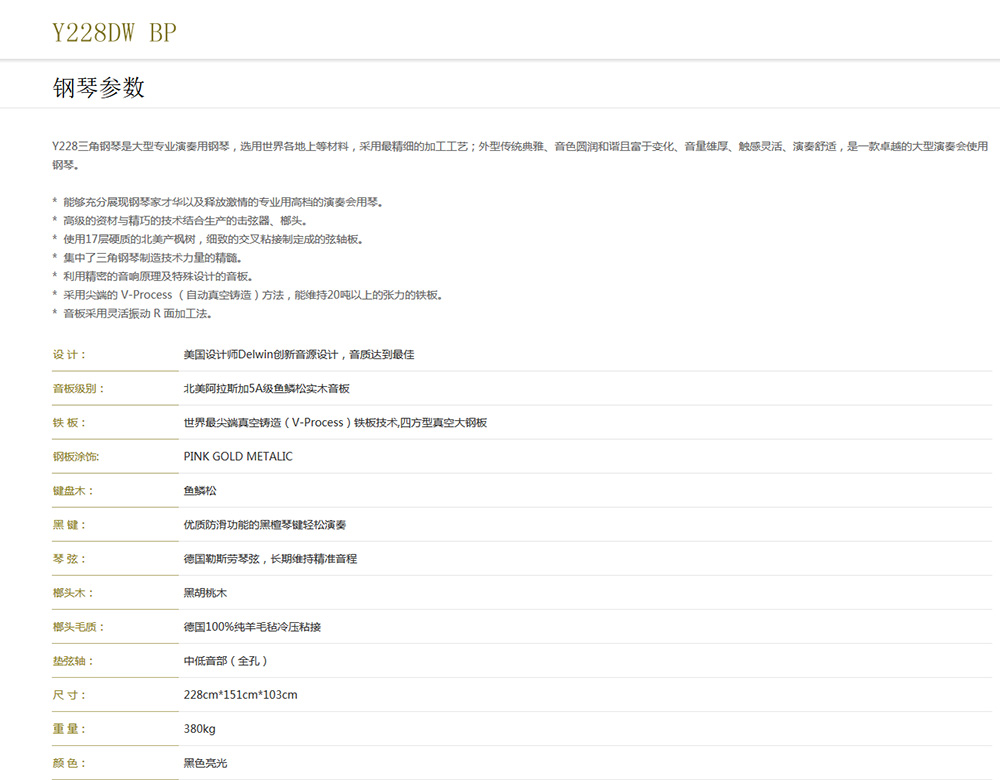1000x780 pixels.
Task: Select the 钢琴参数 section heading
Action: [x=99, y=87]
